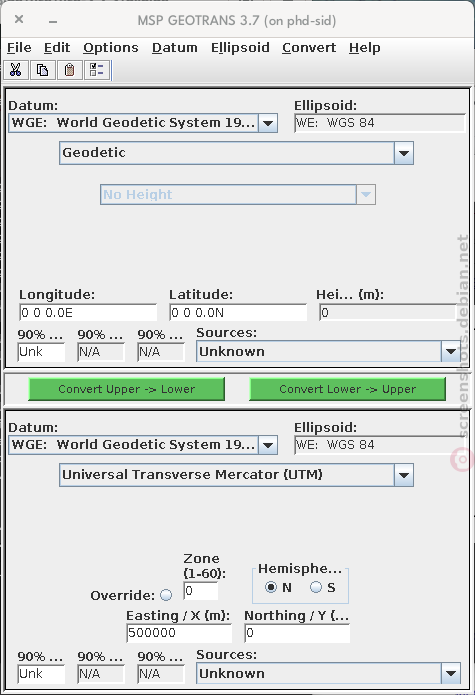Click the Paste clipboard toolbar icon
Screen dimensions: 475x695
(69, 70)
